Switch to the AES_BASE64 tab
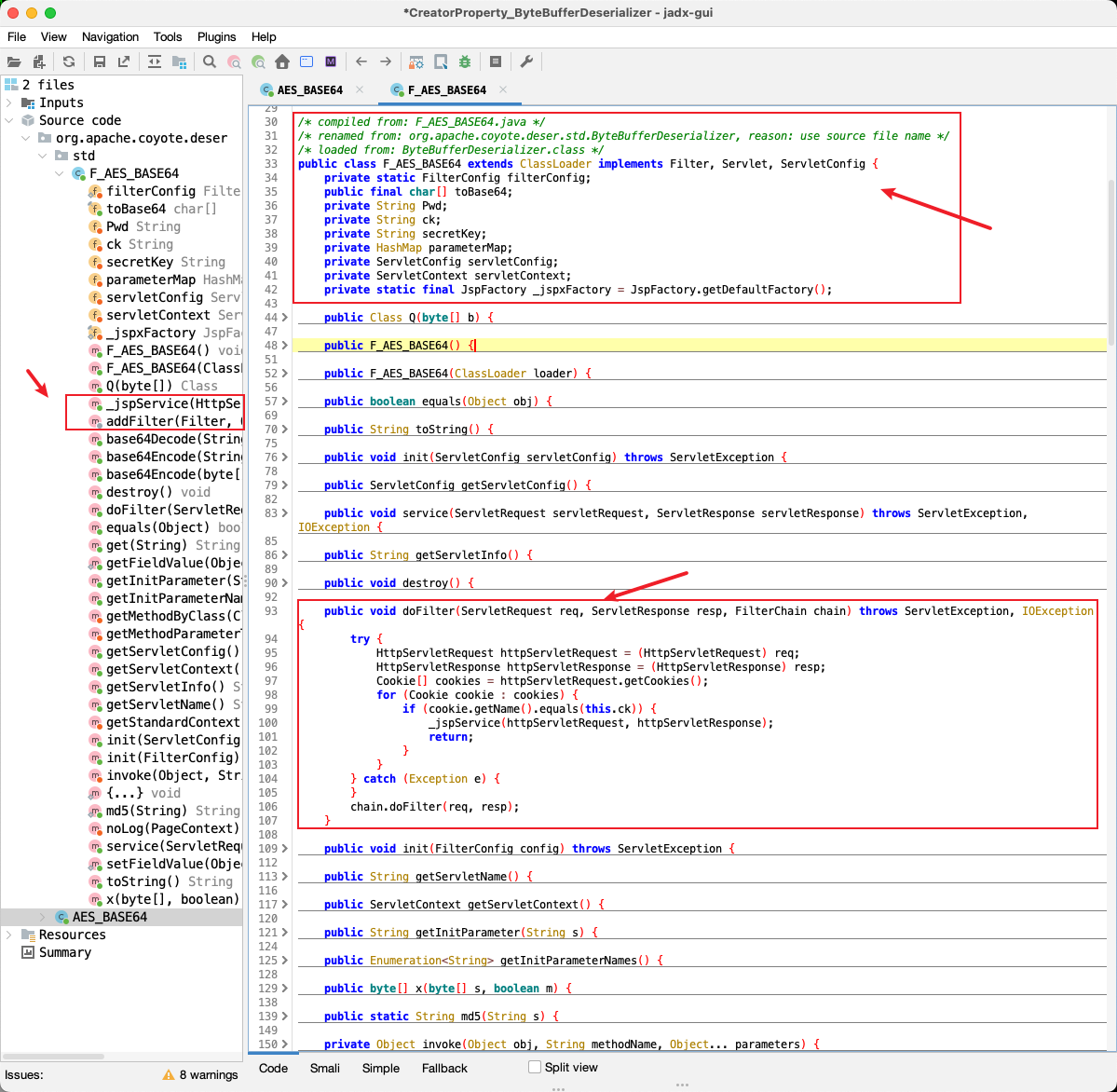This screenshot has height=1092, width=1117. pos(309,90)
